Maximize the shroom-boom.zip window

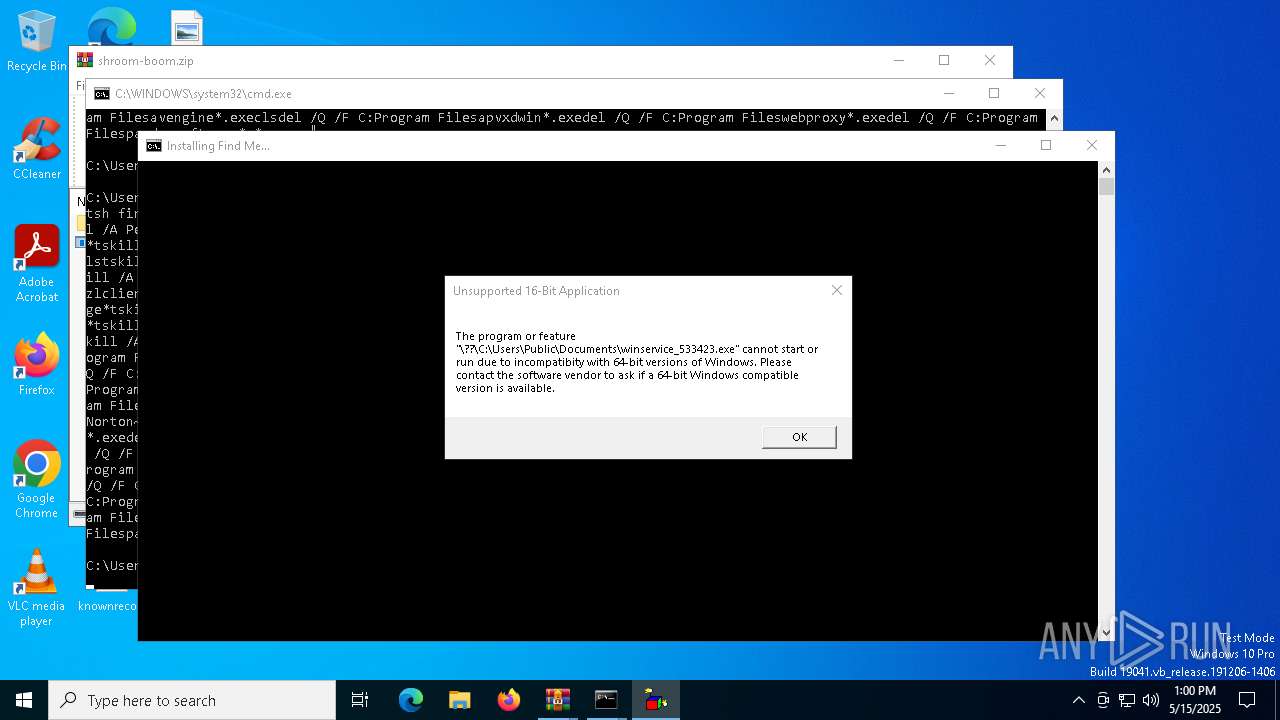[944, 60]
